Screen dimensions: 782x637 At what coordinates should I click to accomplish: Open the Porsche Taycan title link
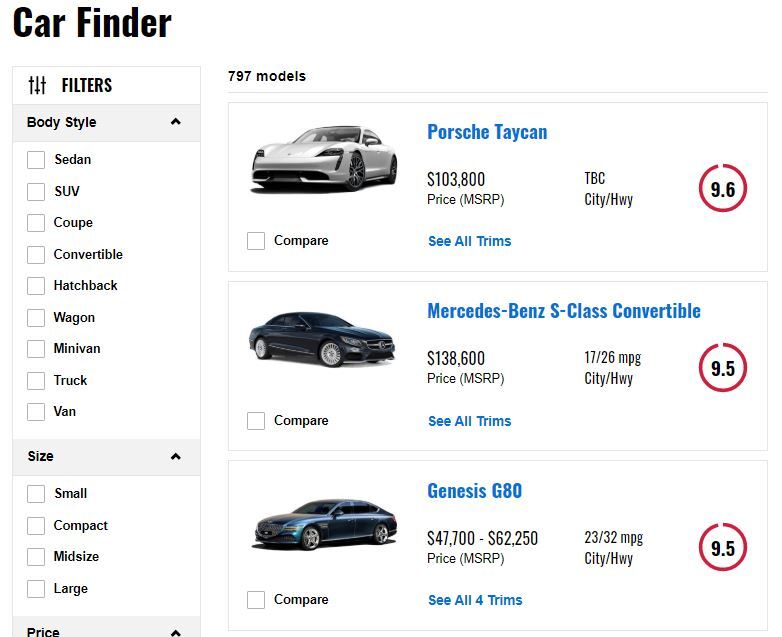click(487, 132)
